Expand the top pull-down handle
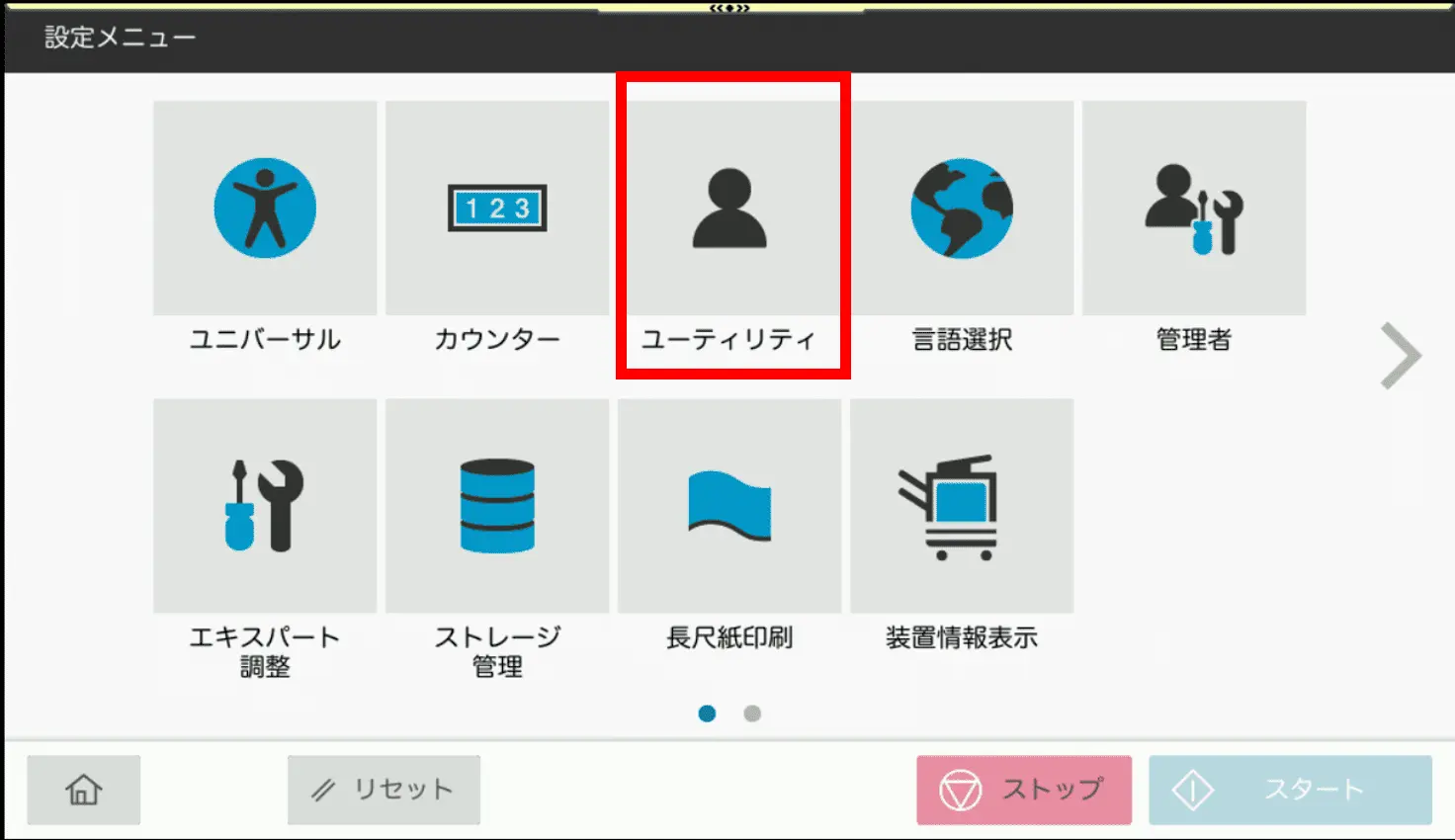 click(x=729, y=8)
